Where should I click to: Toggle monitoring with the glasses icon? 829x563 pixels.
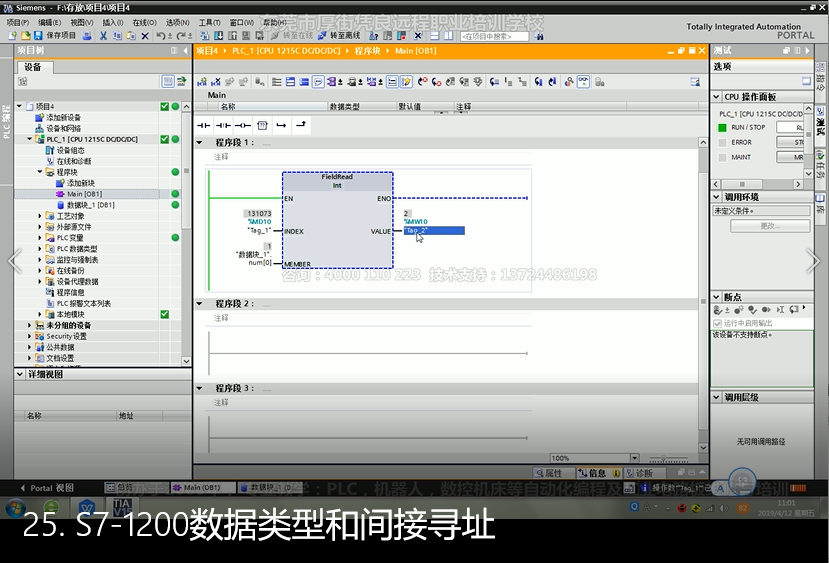point(583,82)
